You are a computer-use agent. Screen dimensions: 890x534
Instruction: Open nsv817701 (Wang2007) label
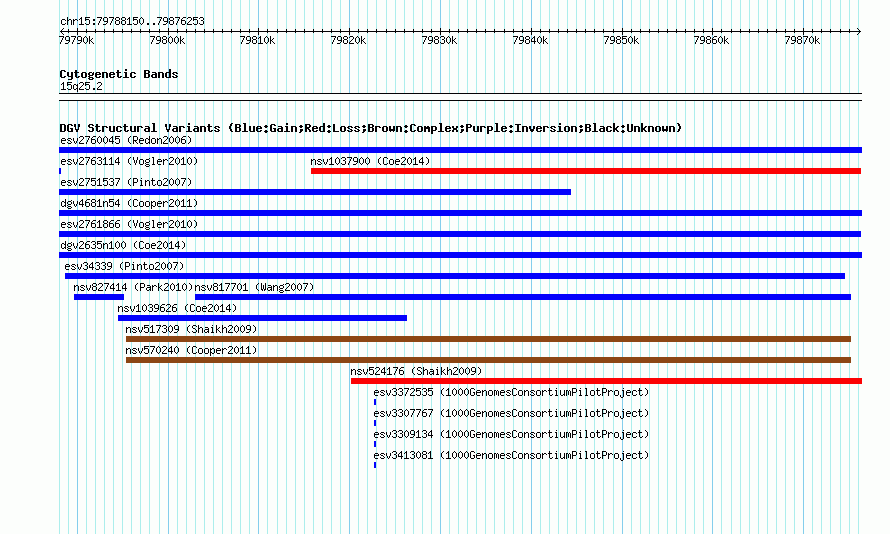tap(254, 287)
